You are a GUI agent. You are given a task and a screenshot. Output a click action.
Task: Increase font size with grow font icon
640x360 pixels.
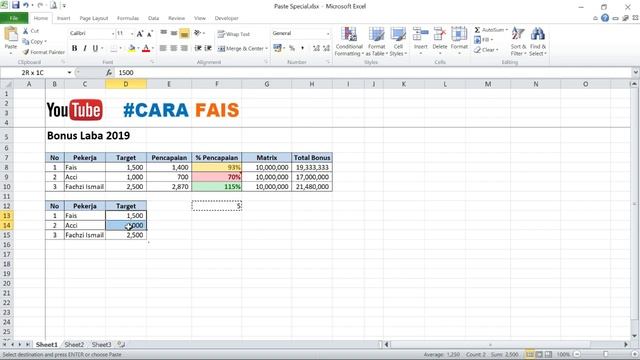[x=140, y=34]
